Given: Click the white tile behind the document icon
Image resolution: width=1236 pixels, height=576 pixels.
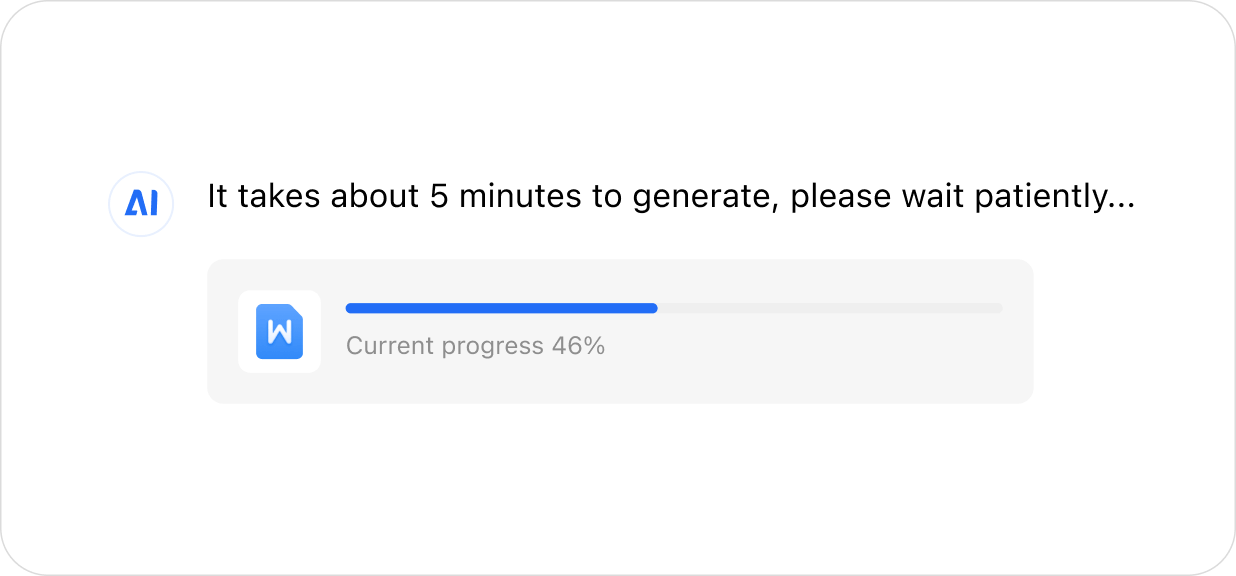Looking at the screenshot, I should 249,360.
